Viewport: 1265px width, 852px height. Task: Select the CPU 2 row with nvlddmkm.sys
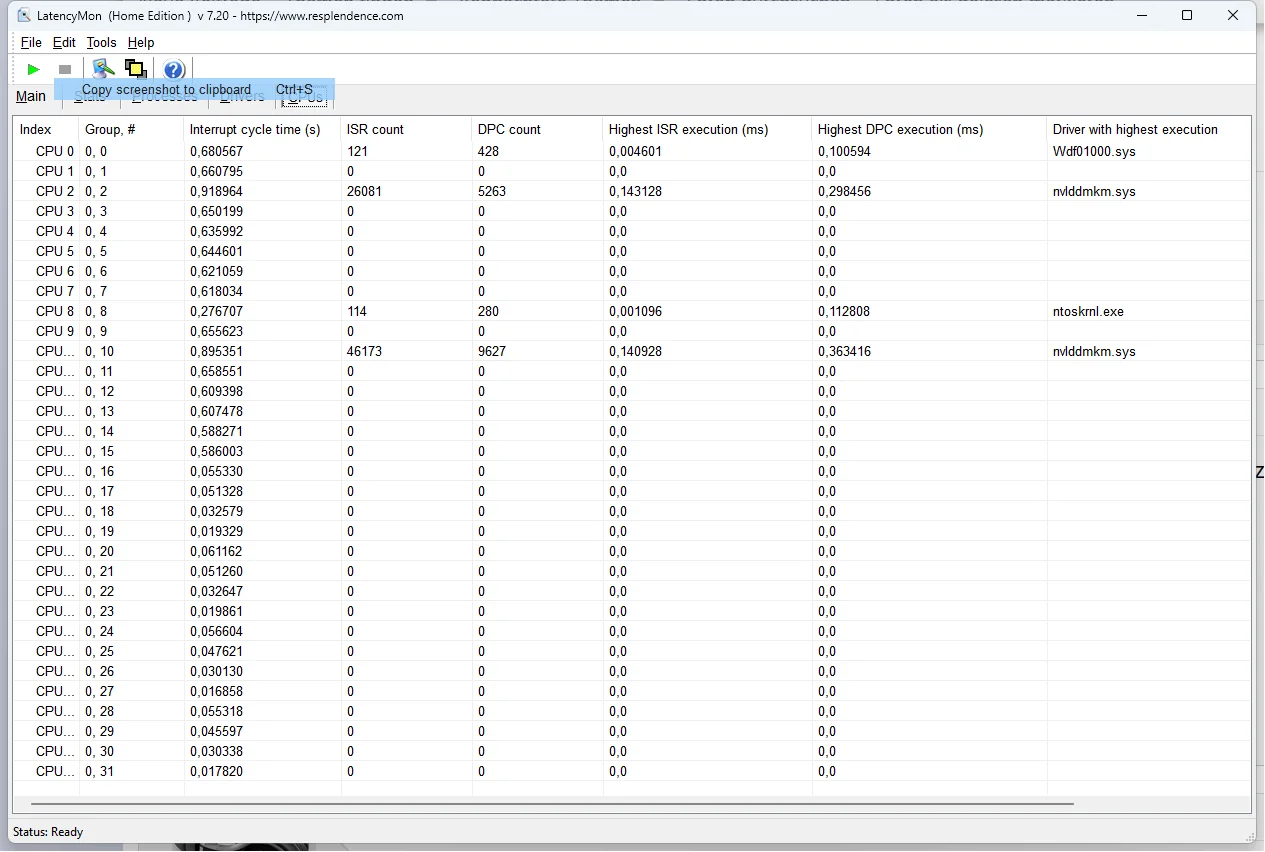pyautogui.click(x=632, y=191)
